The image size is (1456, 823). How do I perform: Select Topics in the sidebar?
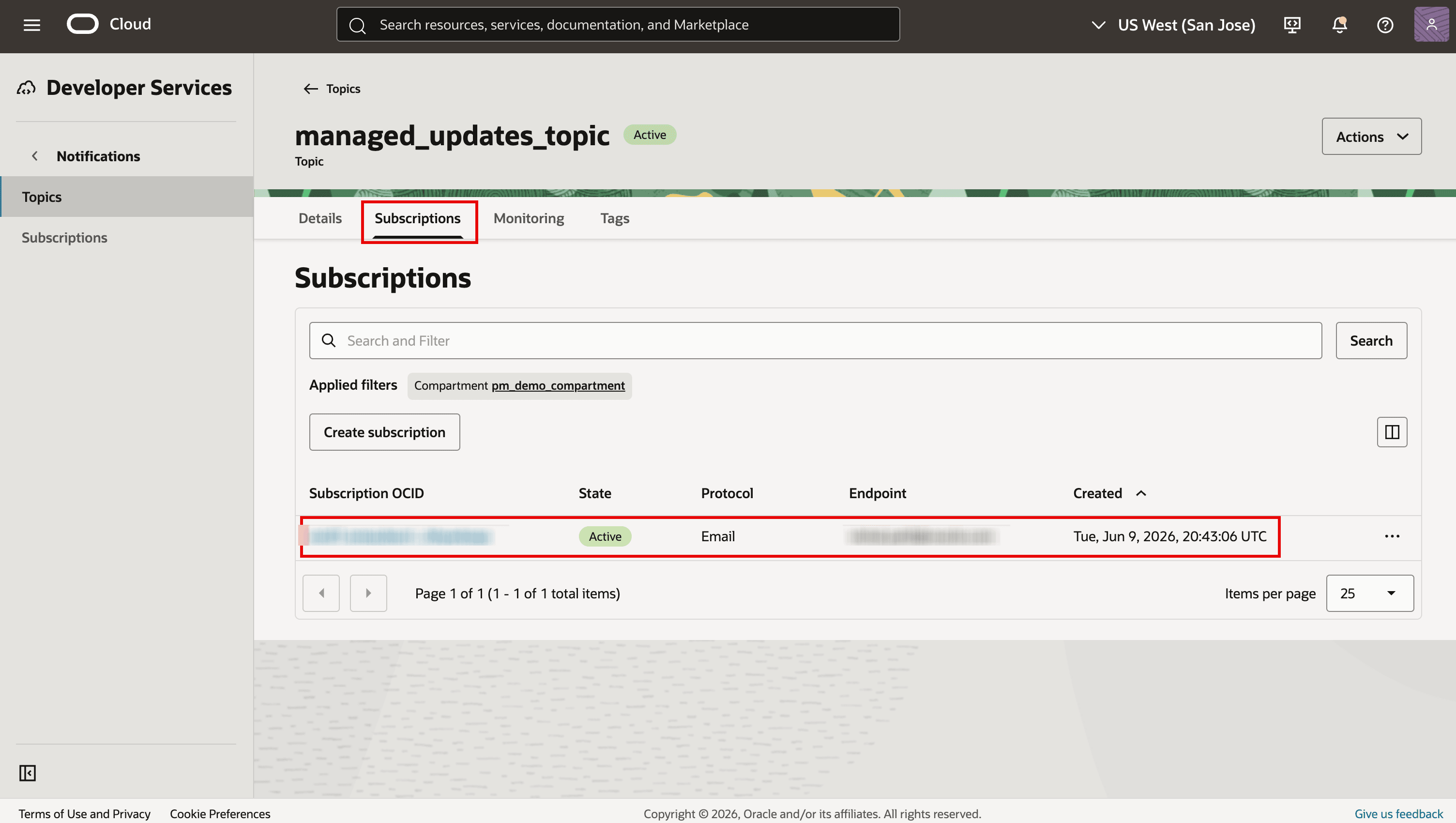(x=127, y=197)
